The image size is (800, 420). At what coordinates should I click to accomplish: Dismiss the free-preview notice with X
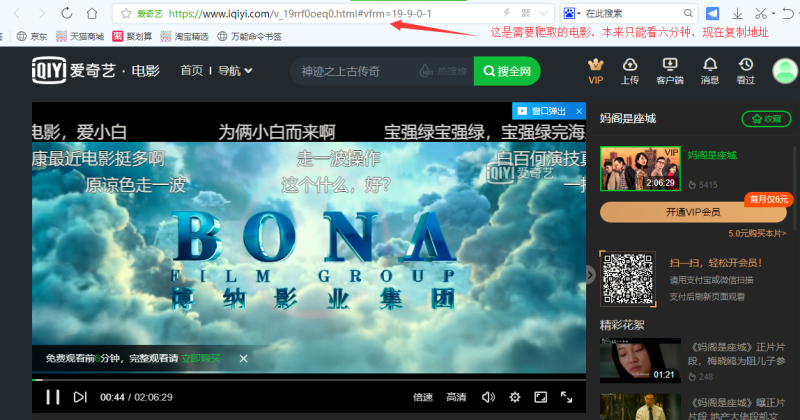pyautogui.click(x=243, y=359)
